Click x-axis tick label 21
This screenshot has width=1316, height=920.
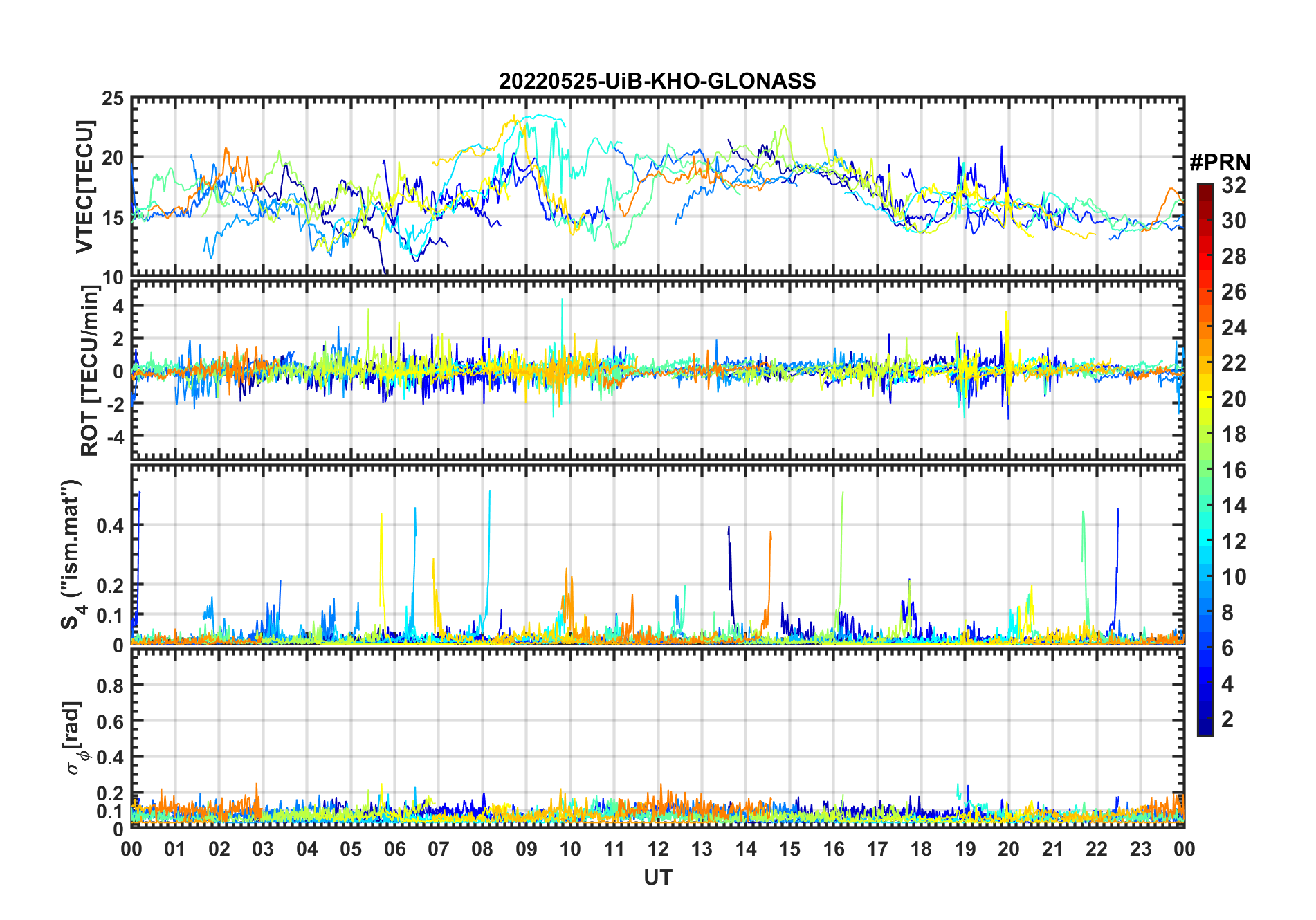pyautogui.click(x=1052, y=849)
